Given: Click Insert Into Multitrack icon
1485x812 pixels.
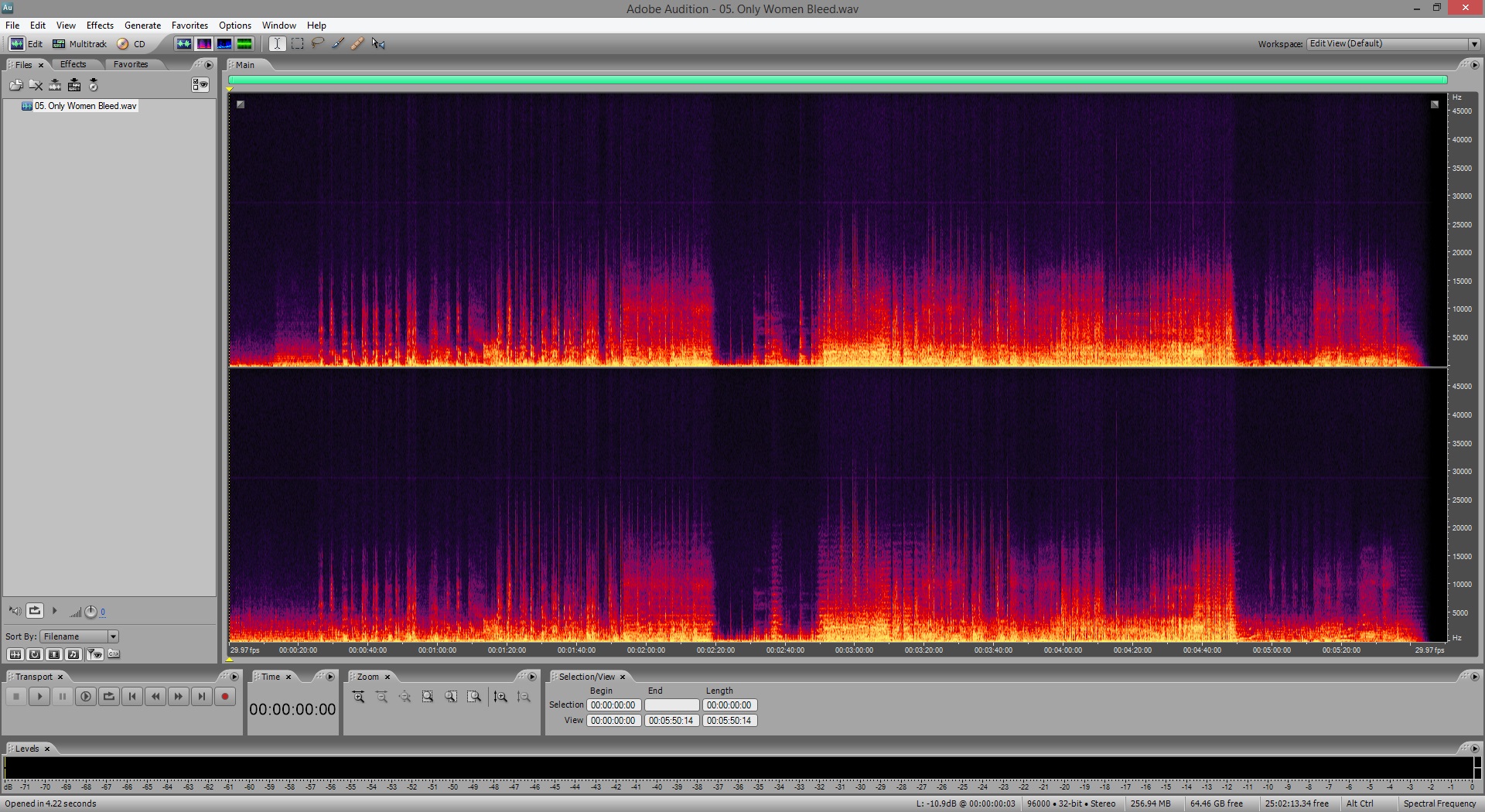Looking at the screenshot, I should coord(74,85).
